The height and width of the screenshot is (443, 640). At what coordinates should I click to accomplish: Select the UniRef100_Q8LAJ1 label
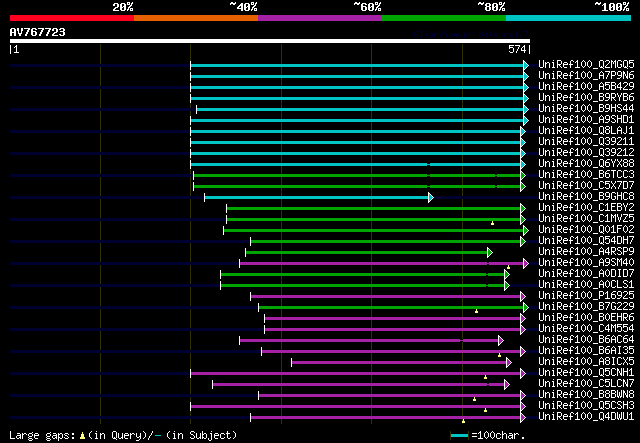click(586, 131)
